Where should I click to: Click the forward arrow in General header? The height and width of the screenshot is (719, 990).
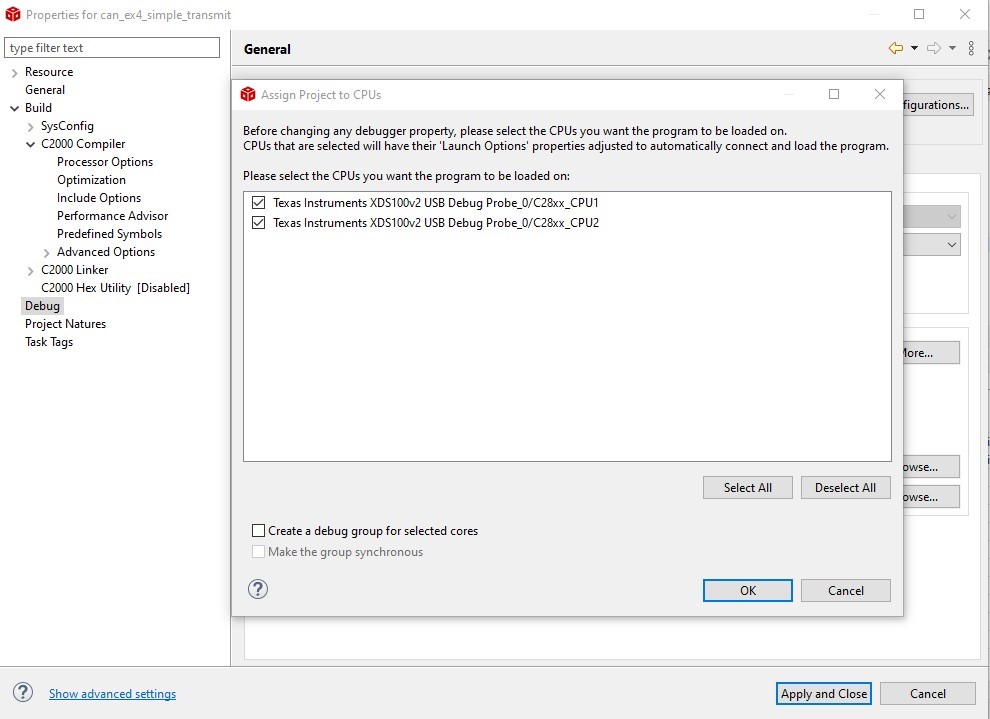coord(934,48)
